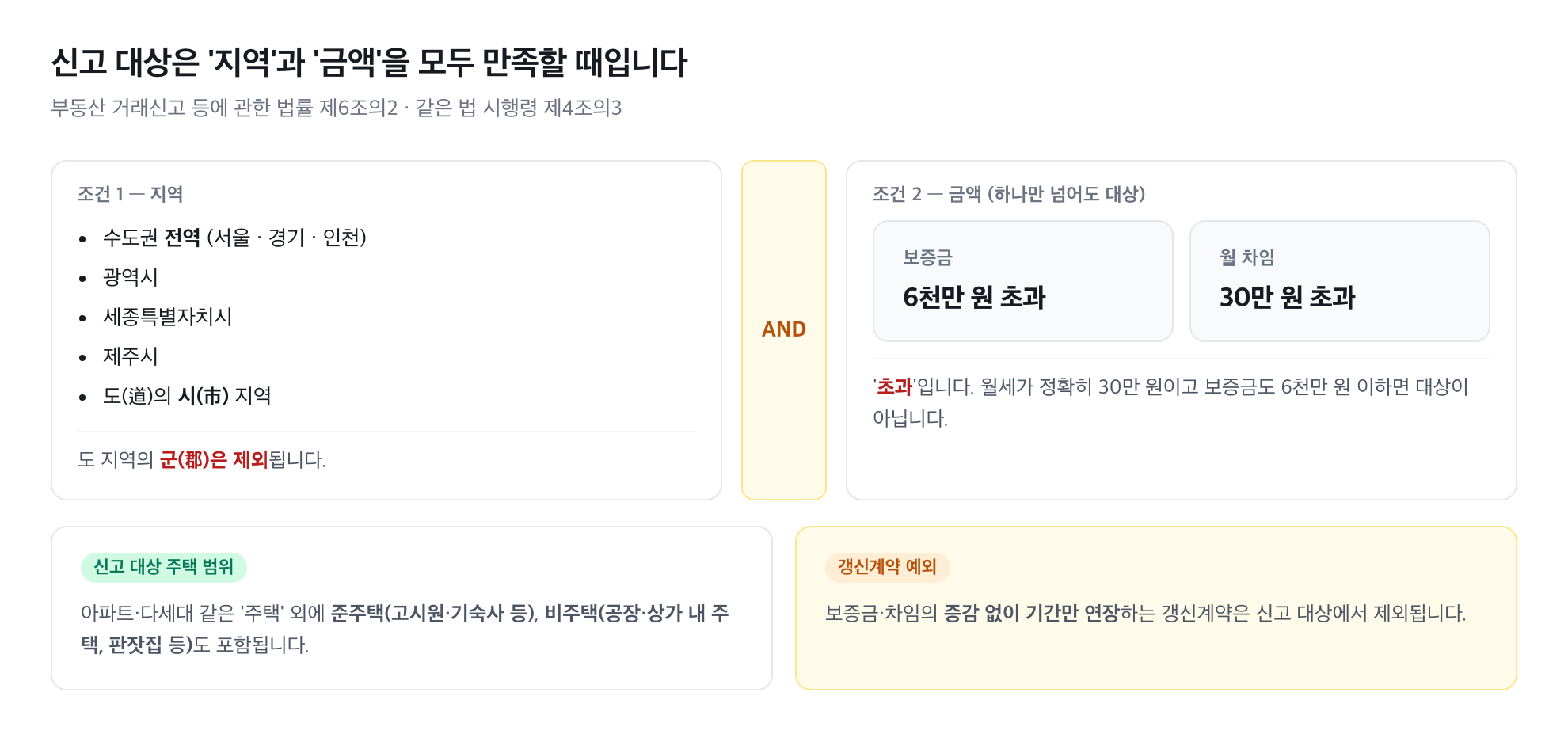Click the 6천만 원 초과 amount text
Viewport: 1568px width, 738px height.
click(975, 297)
